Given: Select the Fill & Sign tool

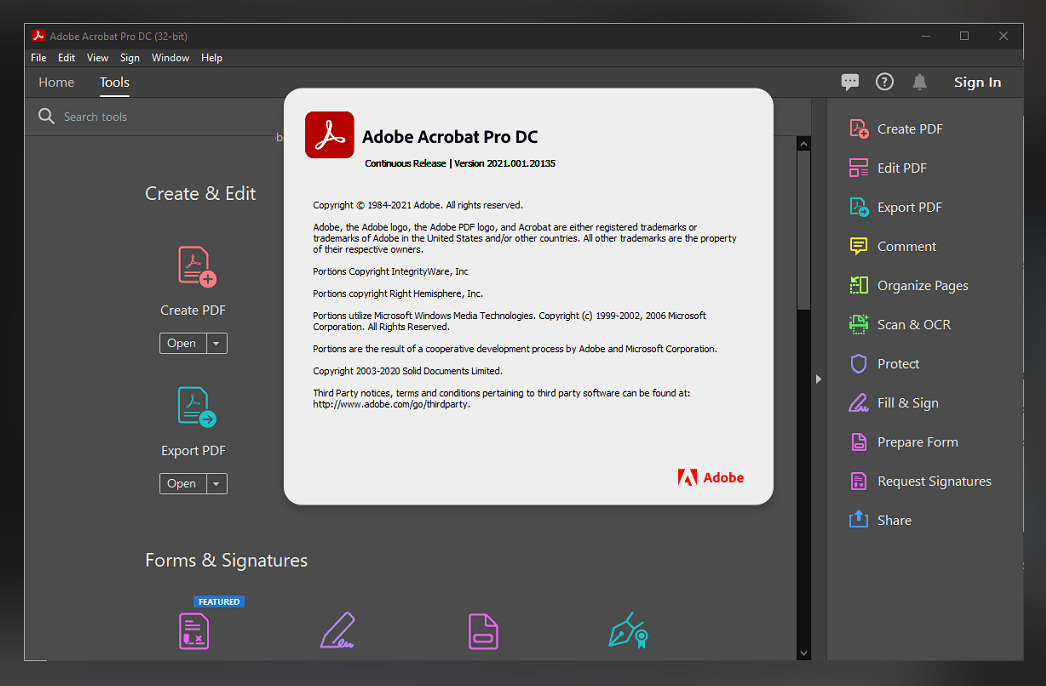Looking at the screenshot, I should click(858, 403).
